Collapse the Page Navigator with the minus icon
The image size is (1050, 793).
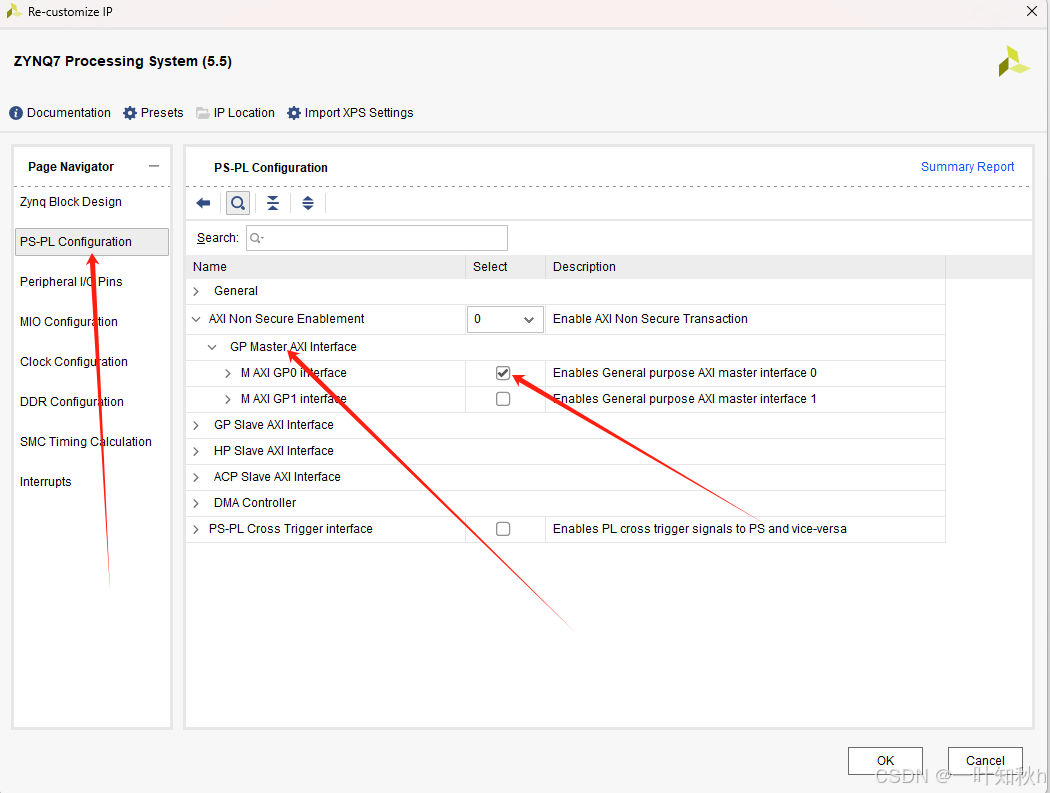154,166
